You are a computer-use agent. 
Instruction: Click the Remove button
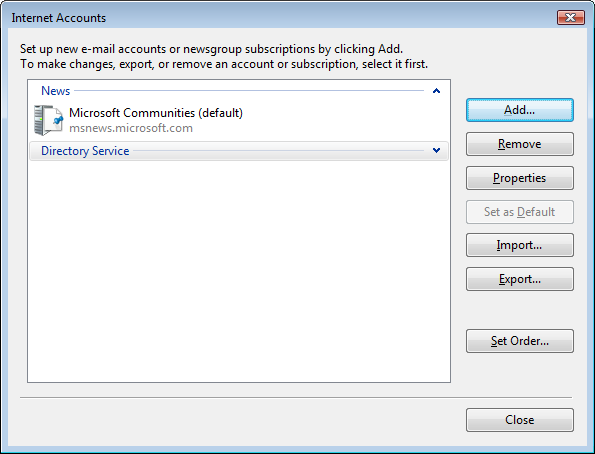tap(519, 144)
